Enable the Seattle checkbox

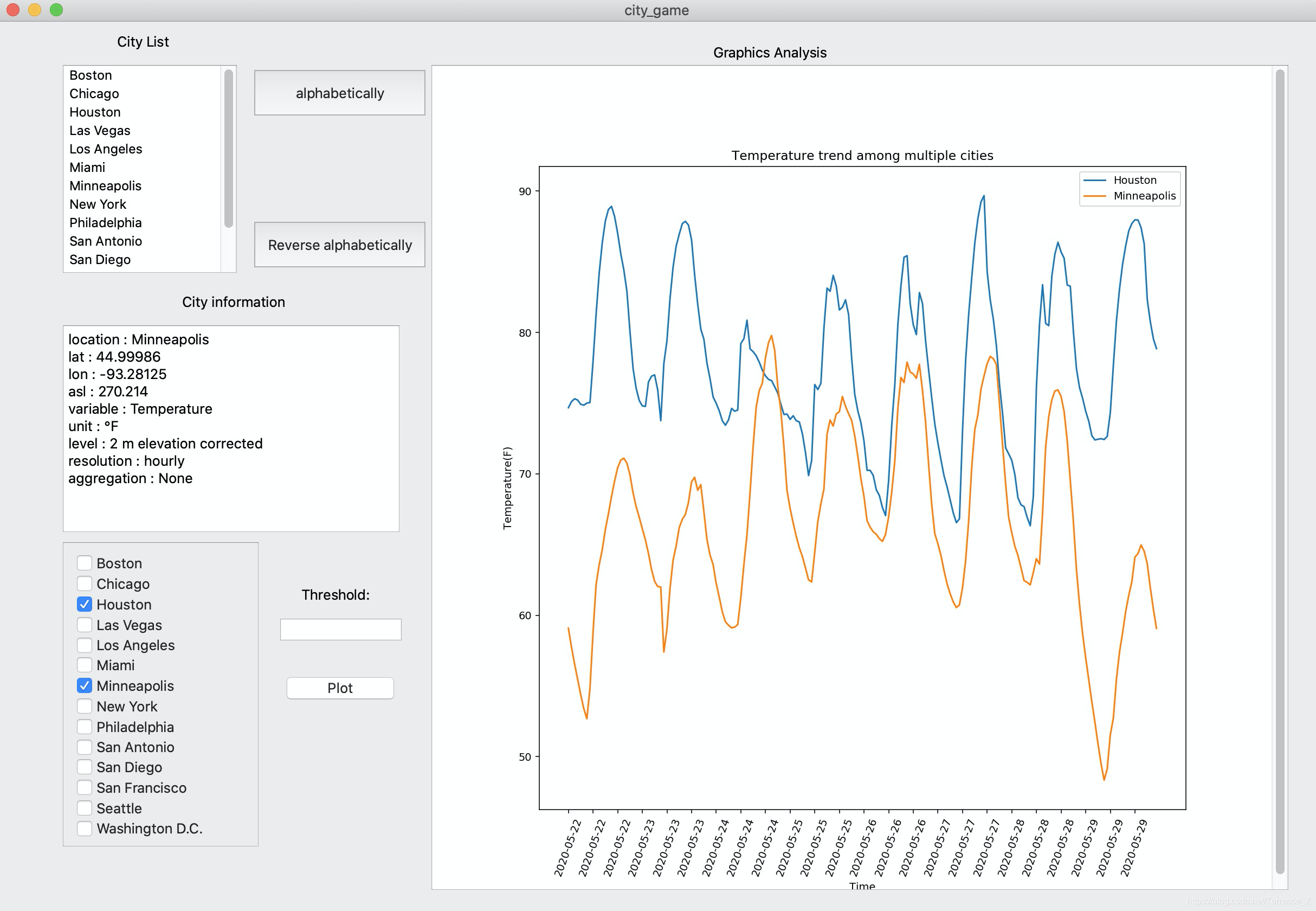(x=85, y=807)
